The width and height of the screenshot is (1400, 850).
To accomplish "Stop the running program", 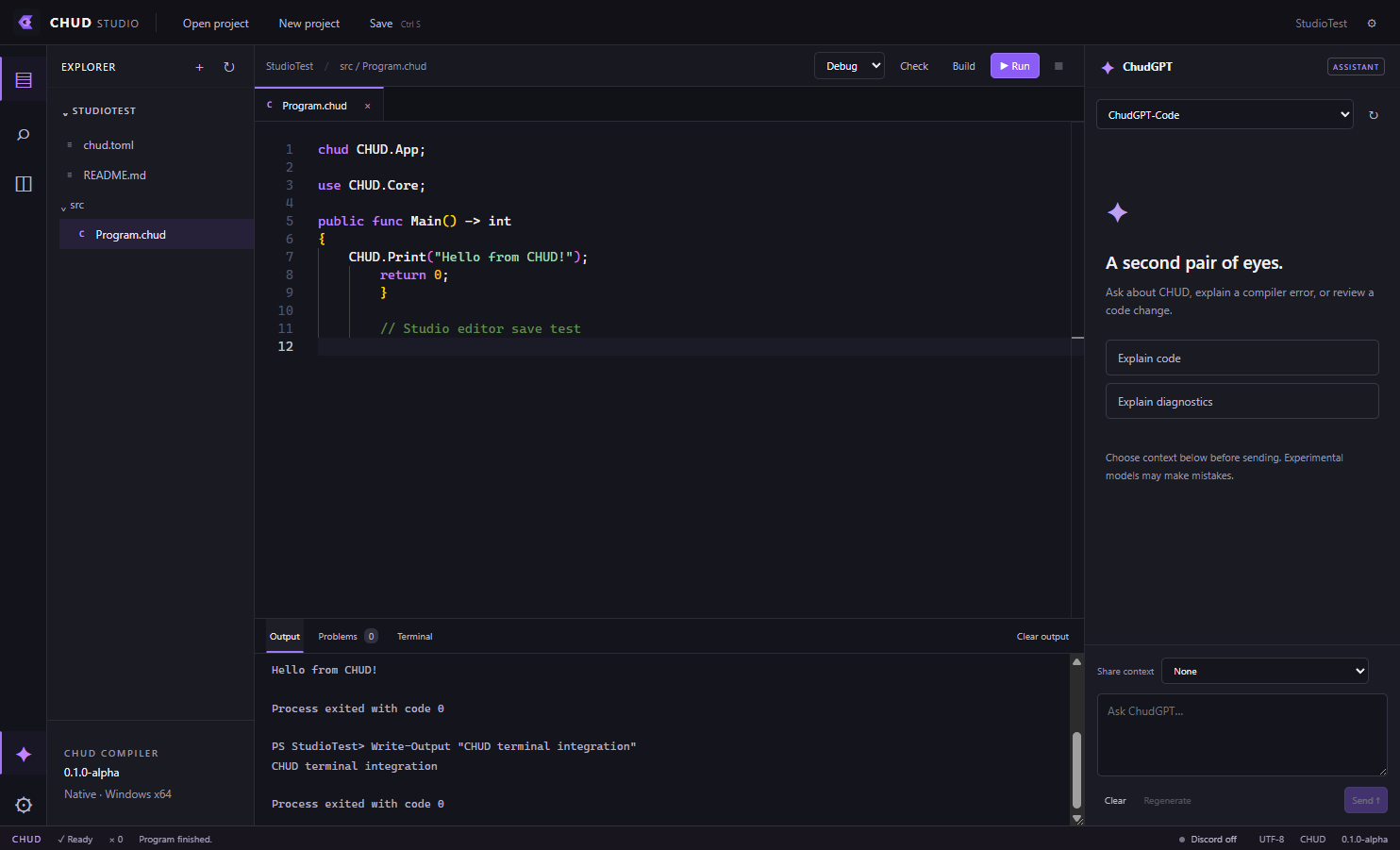I will point(1058,66).
